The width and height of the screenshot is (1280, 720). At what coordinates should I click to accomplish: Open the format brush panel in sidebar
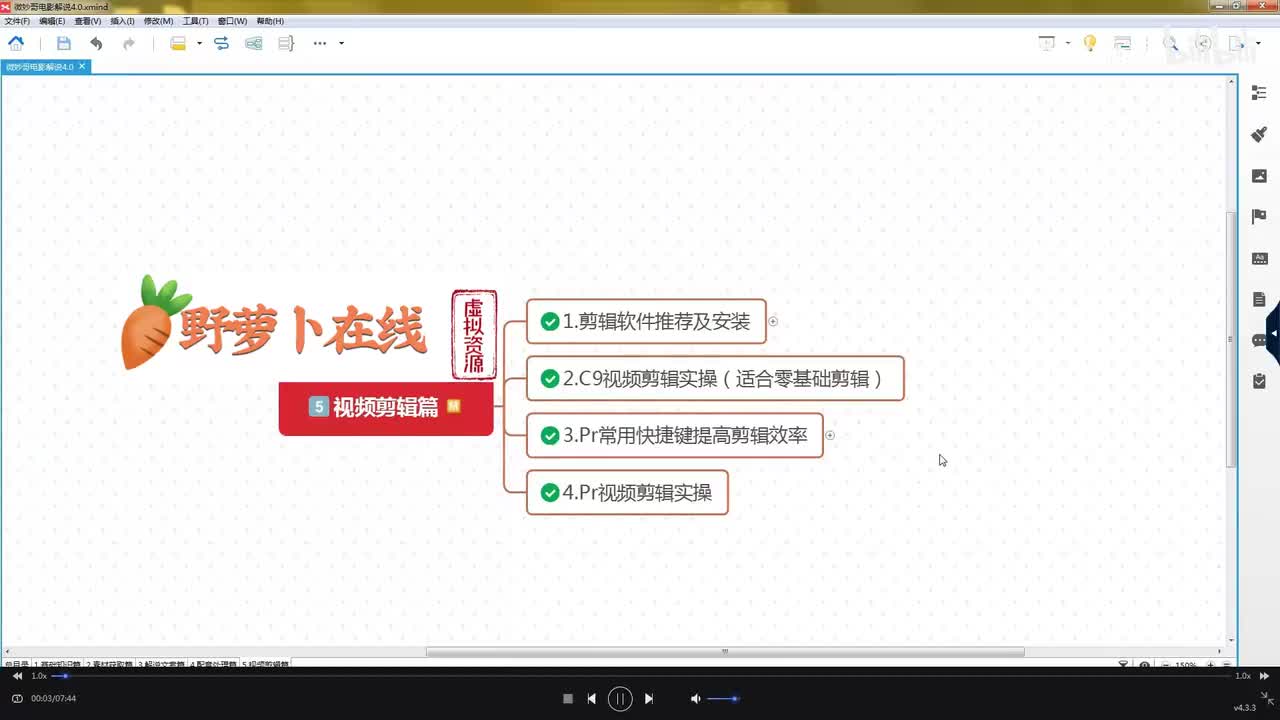(x=1259, y=134)
